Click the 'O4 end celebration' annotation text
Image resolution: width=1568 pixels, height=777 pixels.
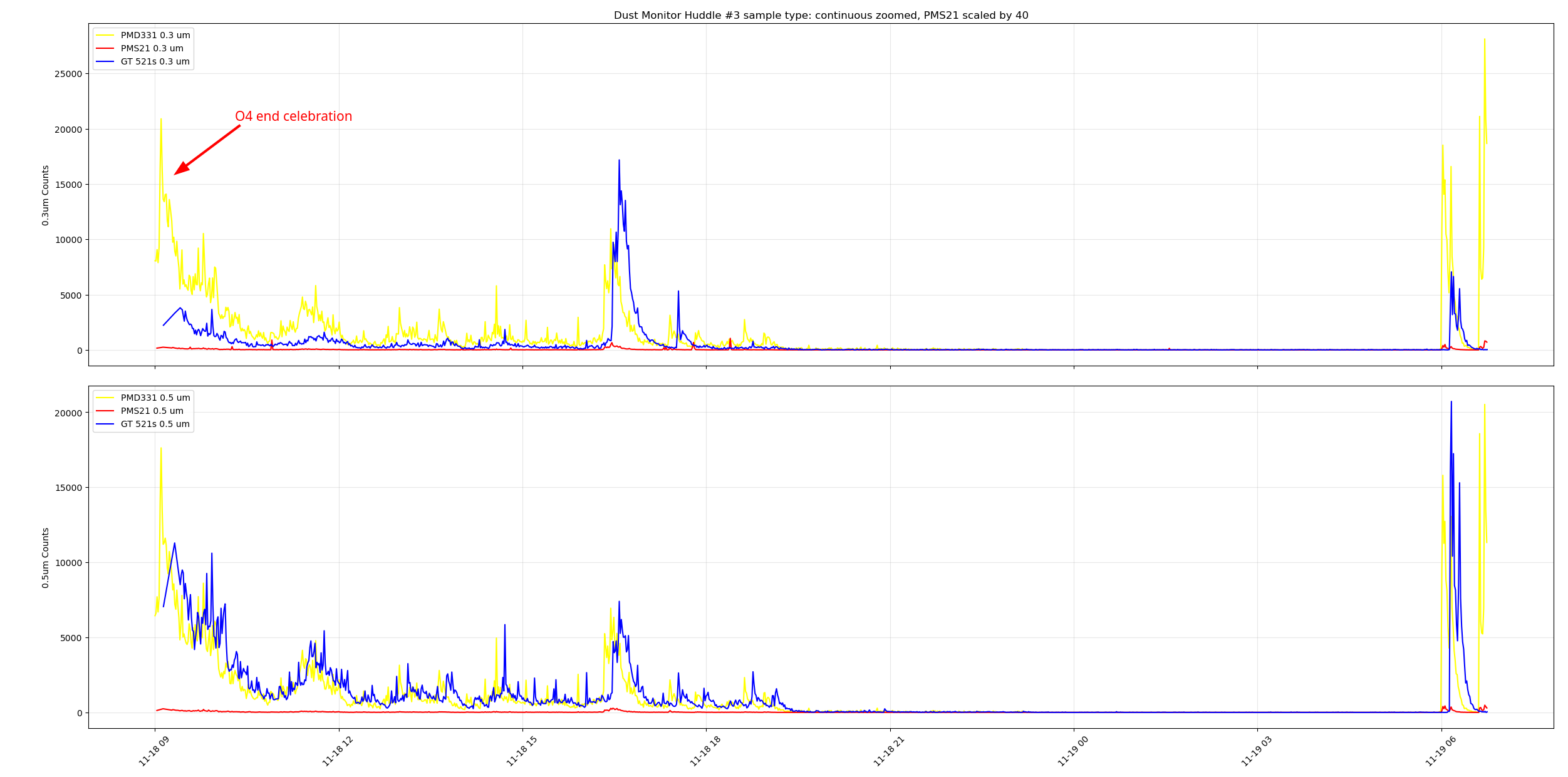pos(293,116)
